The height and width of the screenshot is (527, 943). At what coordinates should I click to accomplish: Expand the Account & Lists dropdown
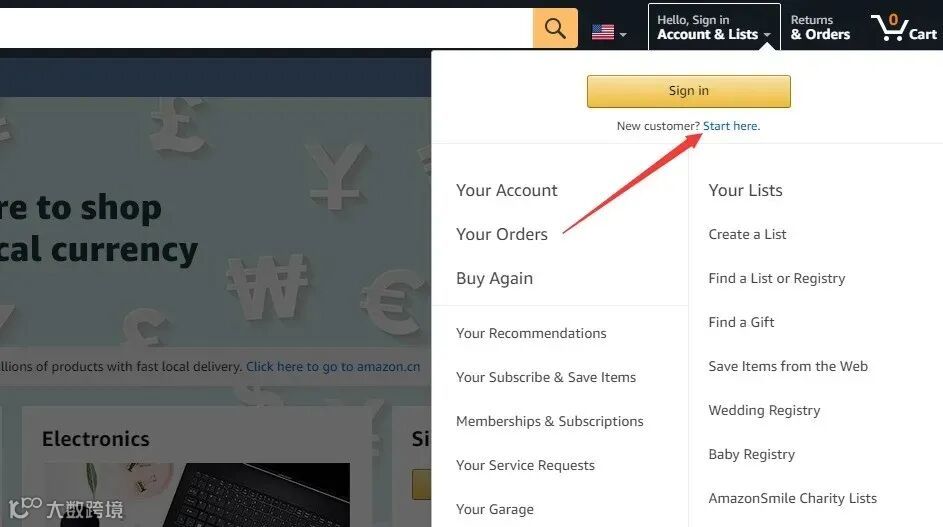click(714, 27)
